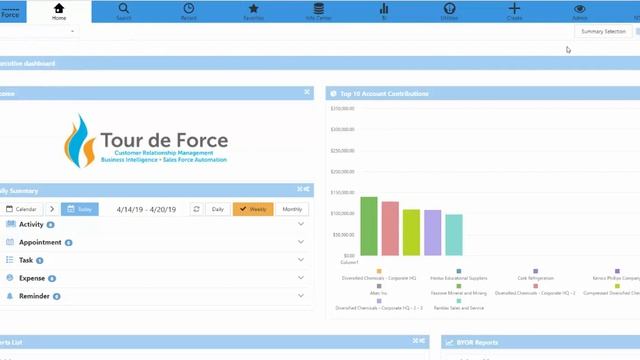Click the Daily Summary panel title
Screen dimensions: 640x360
(19, 191)
